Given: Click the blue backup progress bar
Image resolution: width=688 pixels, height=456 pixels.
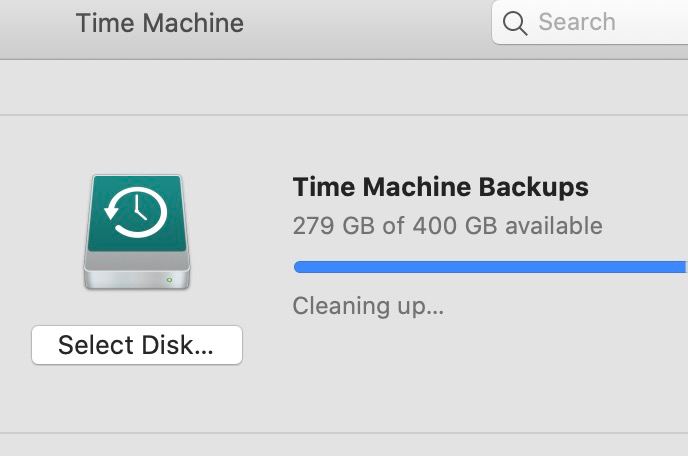Looking at the screenshot, I should [491, 267].
